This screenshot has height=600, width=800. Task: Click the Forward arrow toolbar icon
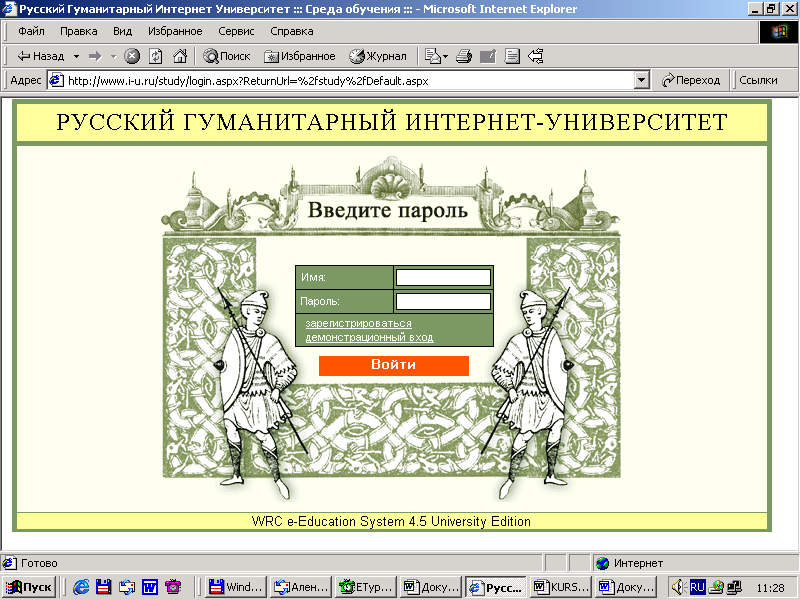(95, 56)
